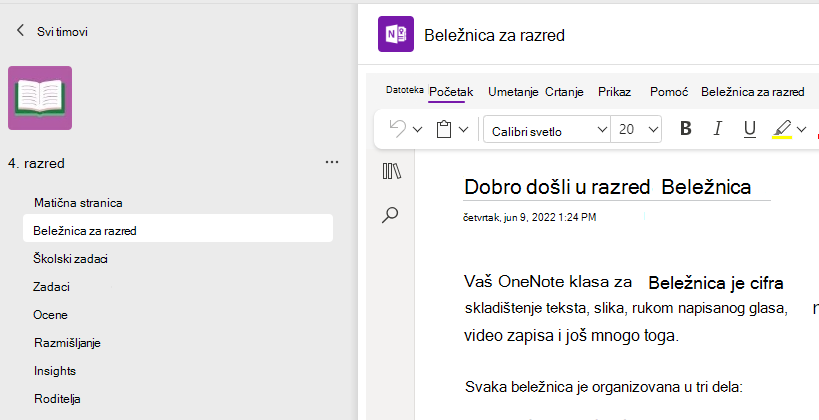Toggle Bold formatting
Screen dimensions: 819x420
[686, 129]
